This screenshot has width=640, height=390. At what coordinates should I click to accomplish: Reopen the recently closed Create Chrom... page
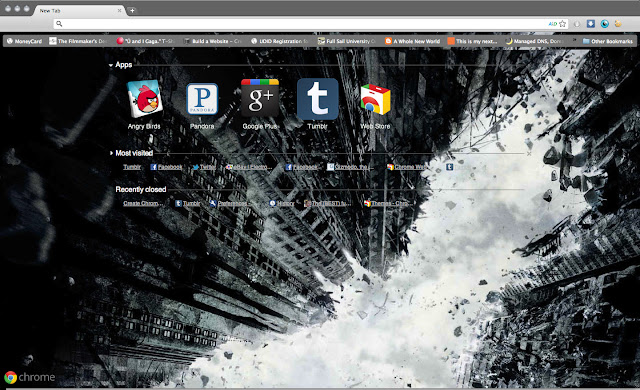click(143, 203)
